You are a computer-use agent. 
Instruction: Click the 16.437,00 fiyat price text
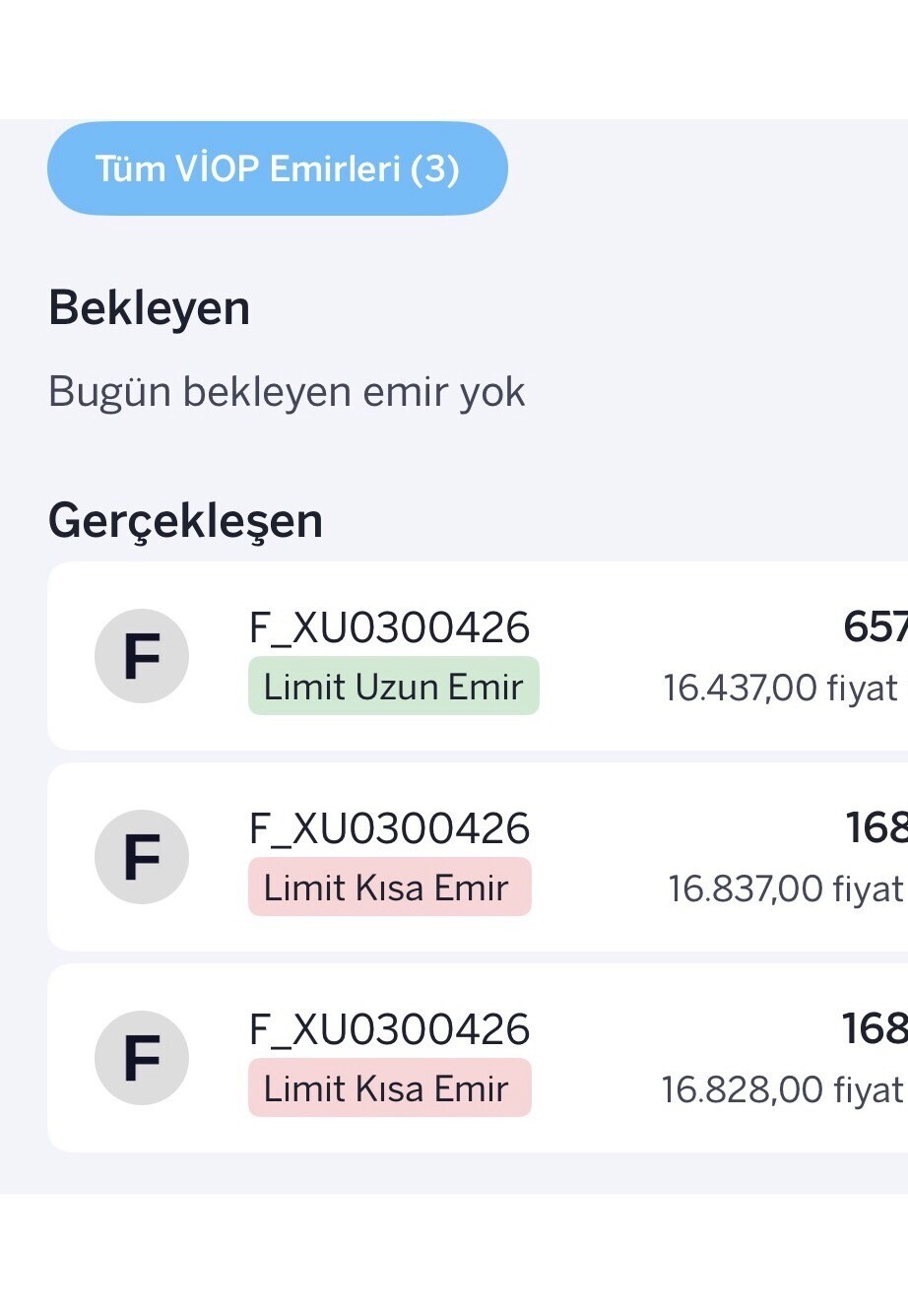click(780, 688)
